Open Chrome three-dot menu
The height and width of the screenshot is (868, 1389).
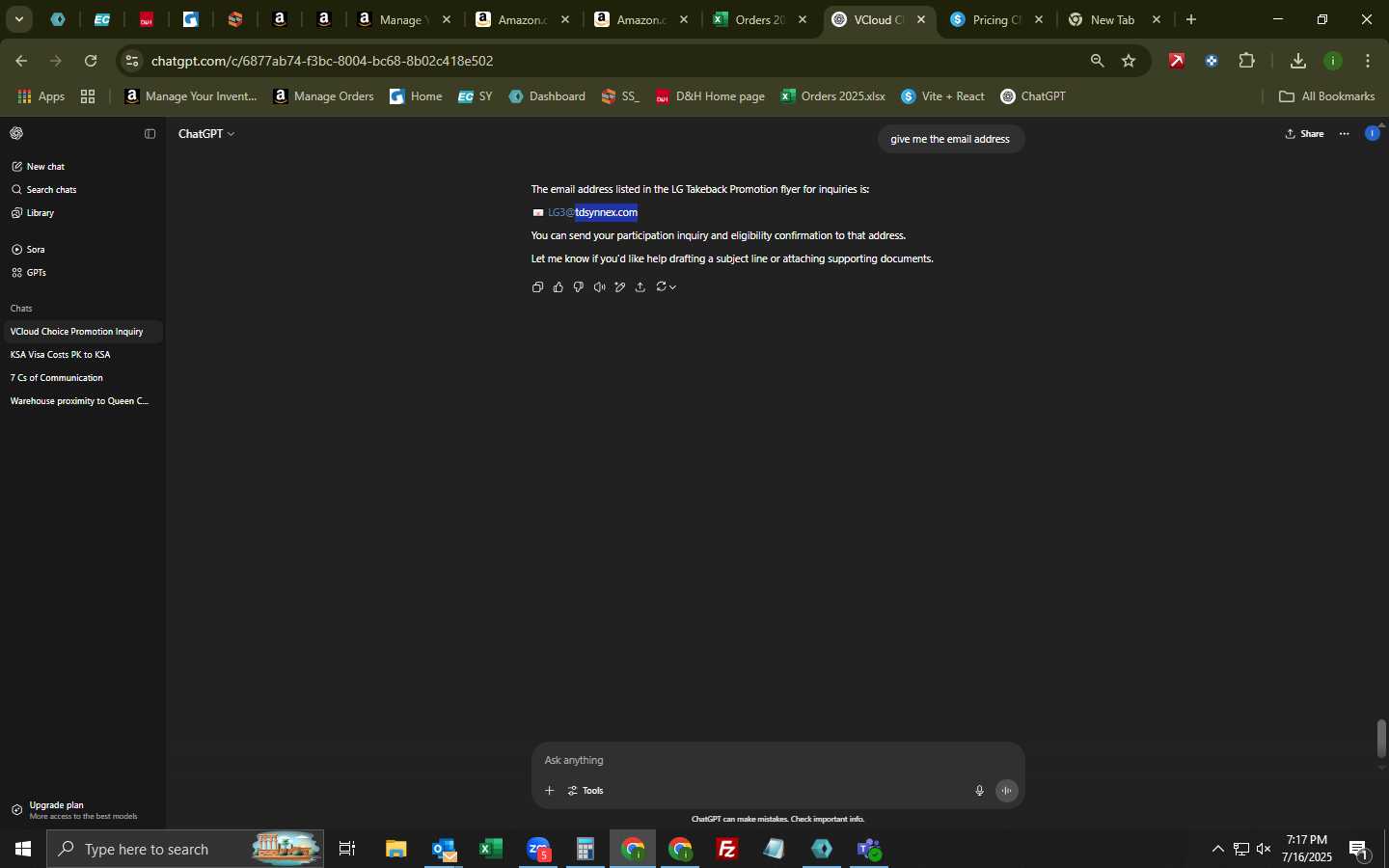coord(1368,61)
